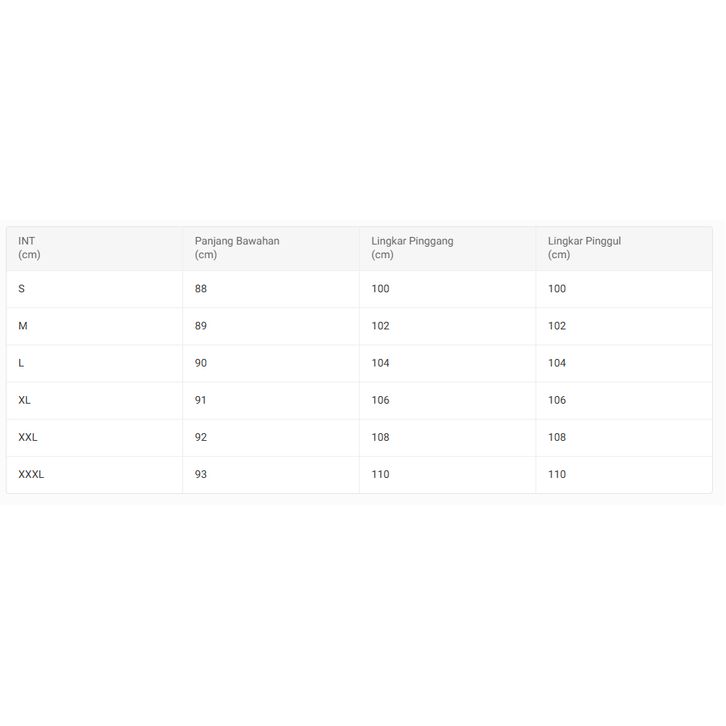Click the Panjang Bawahan value 88
The height and width of the screenshot is (726, 726).
[x=201, y=289]
